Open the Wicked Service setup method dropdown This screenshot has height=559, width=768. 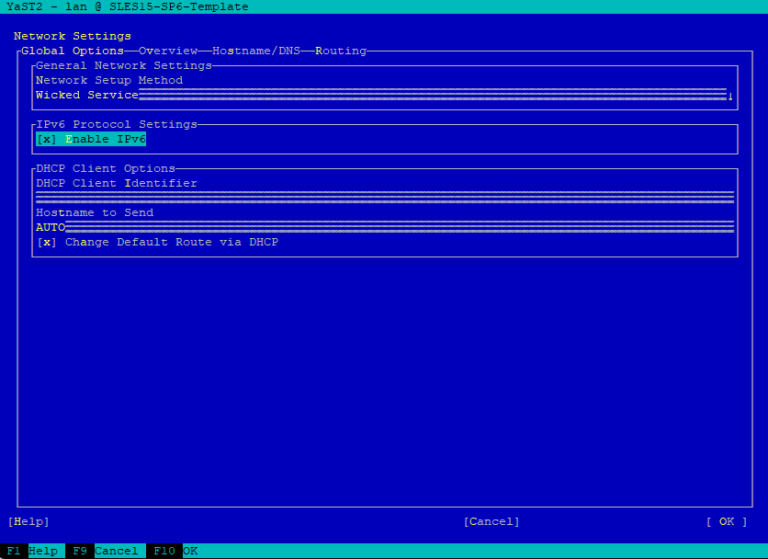pos(380,96)
